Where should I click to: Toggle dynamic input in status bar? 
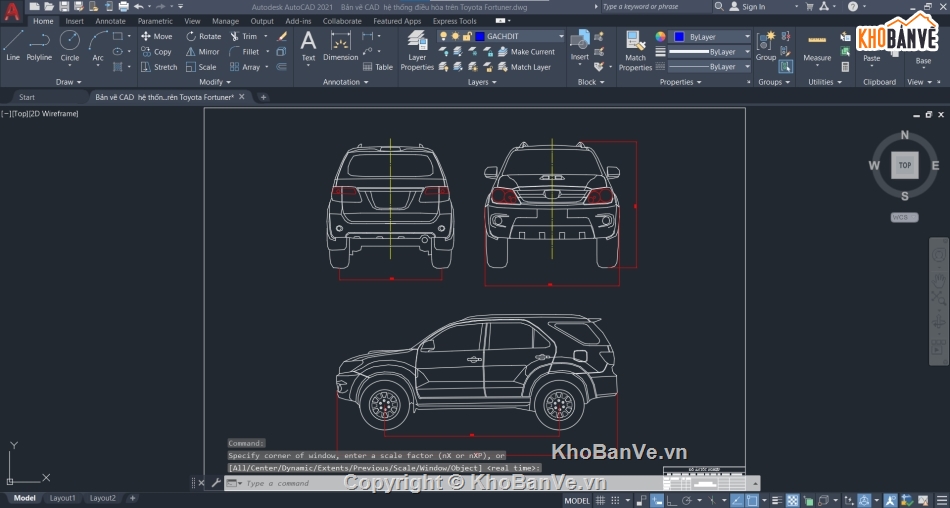coord(657,501)
